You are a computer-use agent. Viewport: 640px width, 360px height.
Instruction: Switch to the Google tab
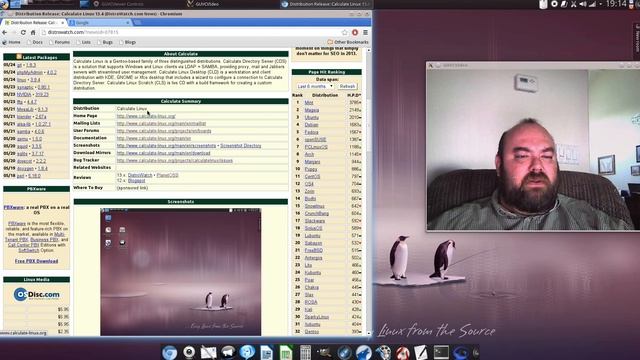click(99, 22)
